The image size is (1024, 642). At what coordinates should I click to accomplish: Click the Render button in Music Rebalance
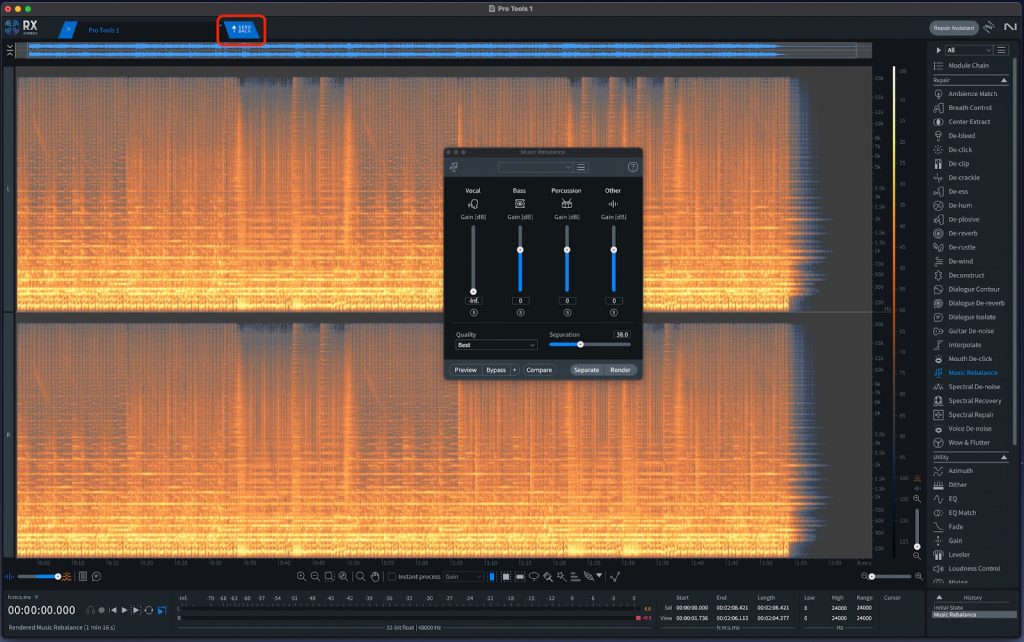point(620,369)
